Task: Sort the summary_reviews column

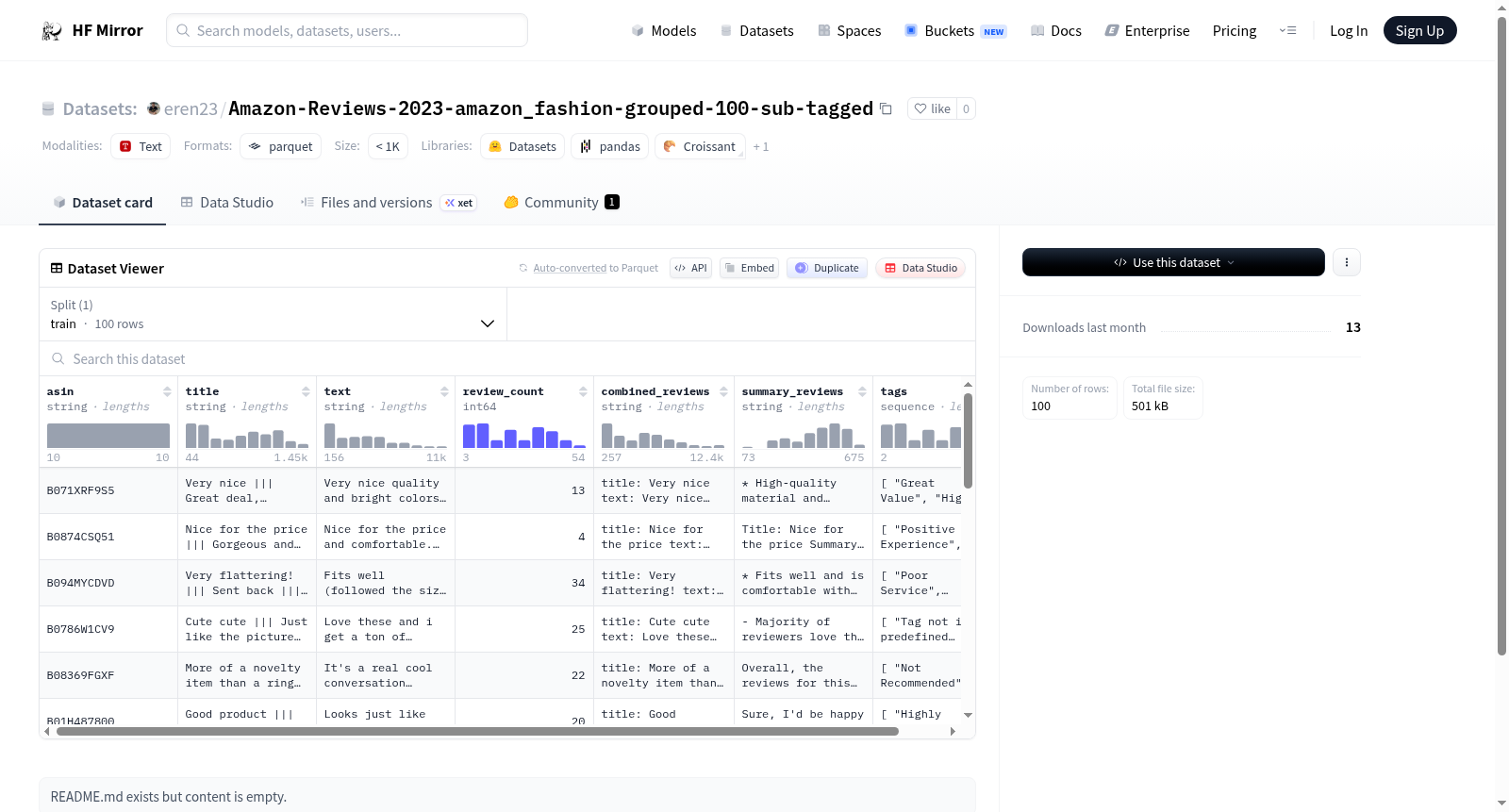Action: (862, 391)
